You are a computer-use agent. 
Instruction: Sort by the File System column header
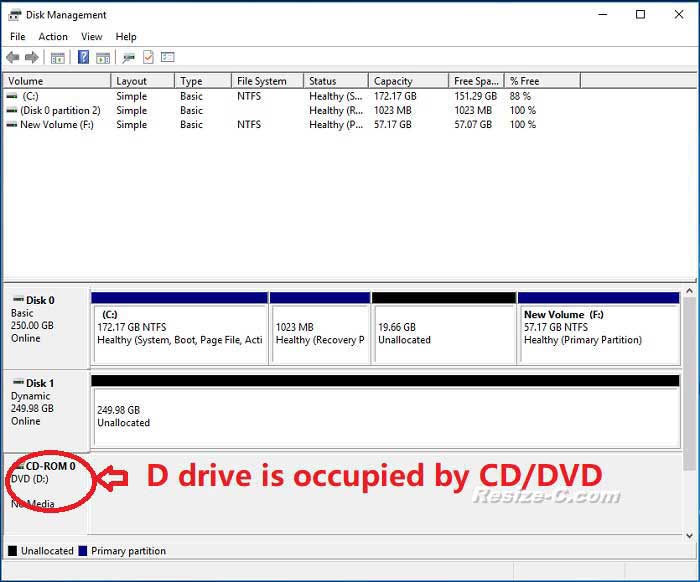267,81
